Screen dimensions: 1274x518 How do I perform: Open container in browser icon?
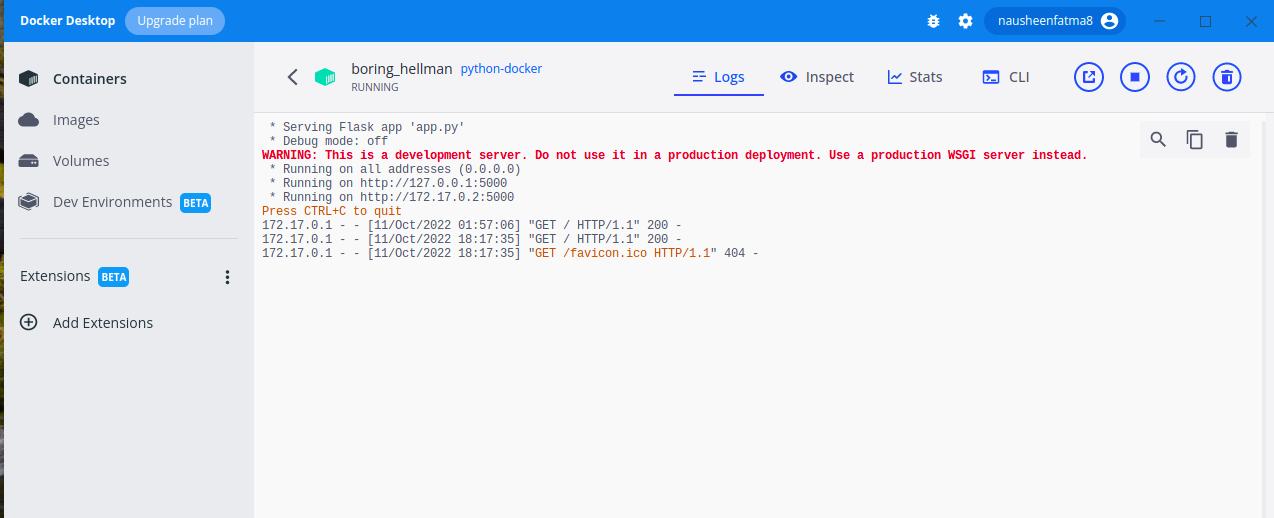[x=1089, y=77]
